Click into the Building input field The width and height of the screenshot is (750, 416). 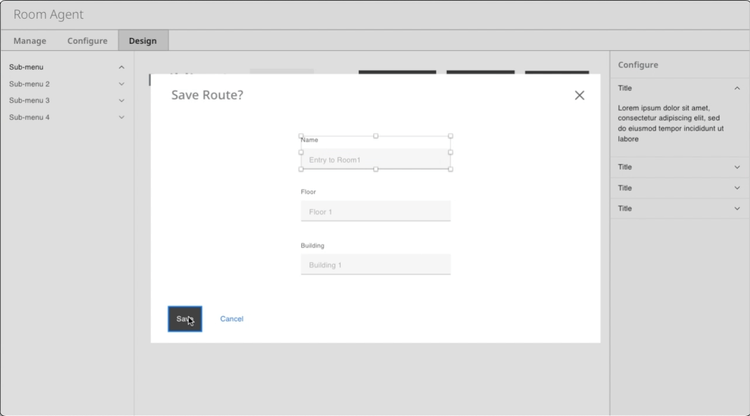pyautogui.click(x=375, y=265)
